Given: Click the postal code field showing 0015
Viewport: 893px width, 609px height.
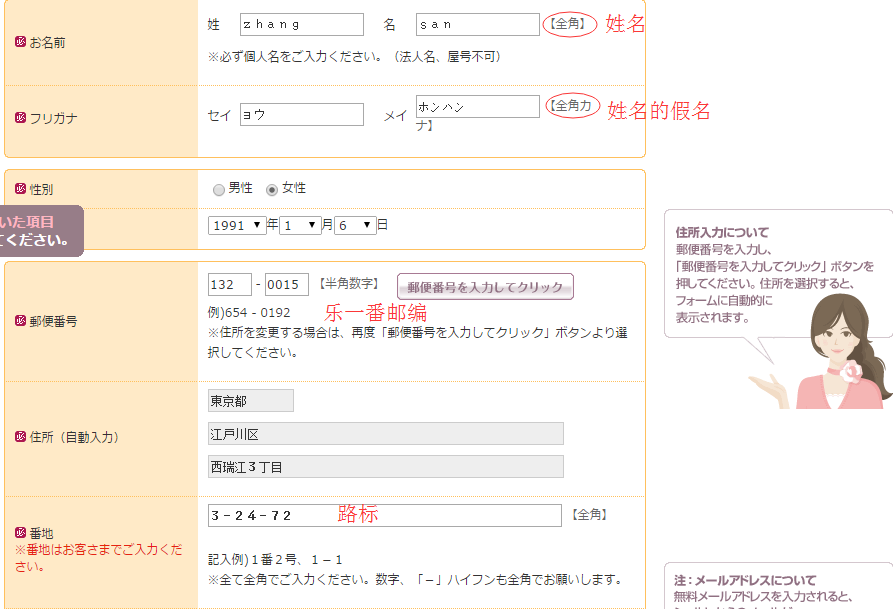Looking at the screenshot, I should (x=287, y=285).
